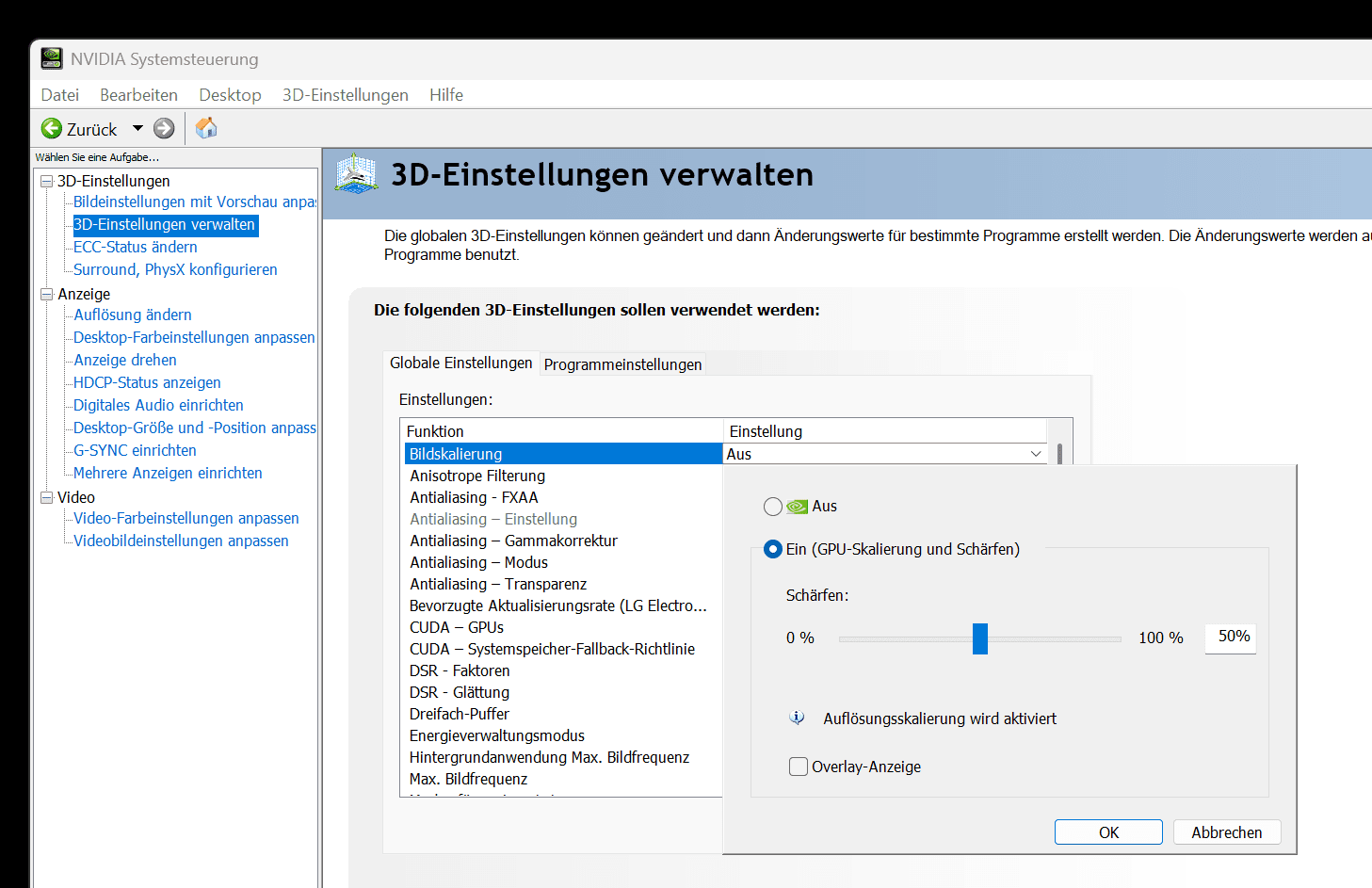Select CUDA – Systemspeicher-Fallback-Richtlinie row
The image size is (1372, 888).
(563, 649)
